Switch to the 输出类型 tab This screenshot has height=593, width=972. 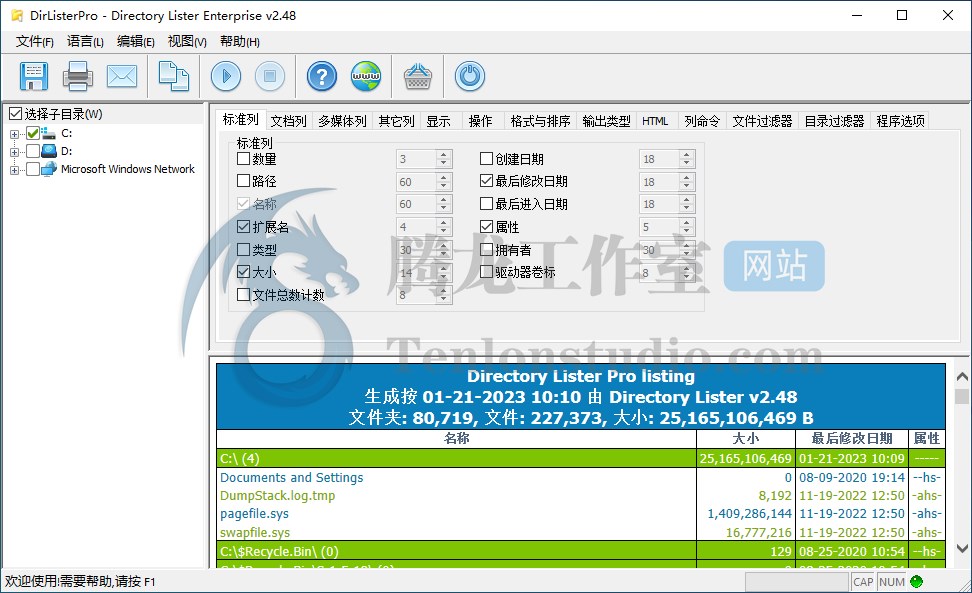(606, 121)
